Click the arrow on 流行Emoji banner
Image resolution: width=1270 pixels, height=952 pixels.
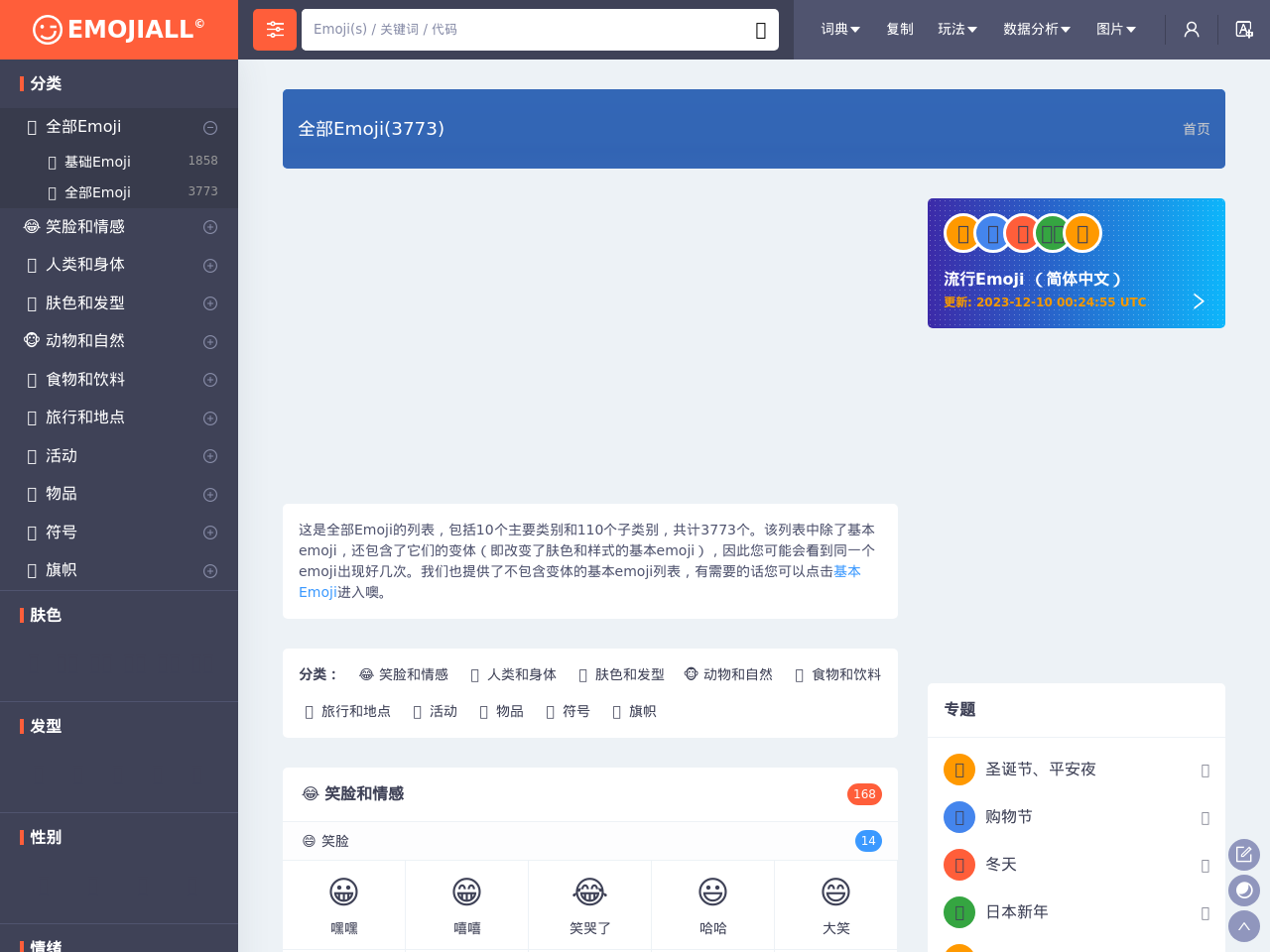coord(1198,300)
